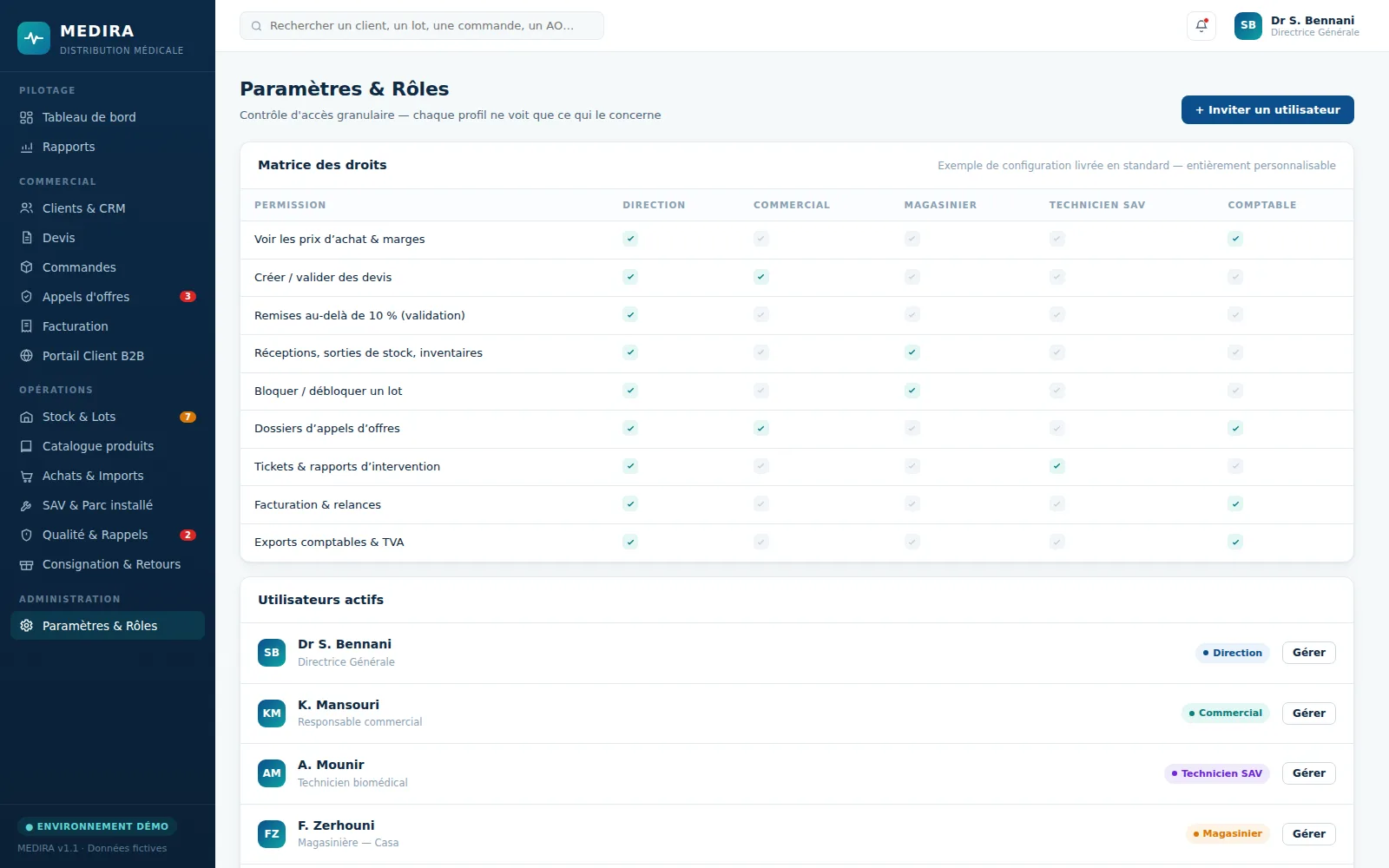
Task: Toggle Technicien SAV for Bloquer / débloquer un lot
Action: (x=1057, y=391)
